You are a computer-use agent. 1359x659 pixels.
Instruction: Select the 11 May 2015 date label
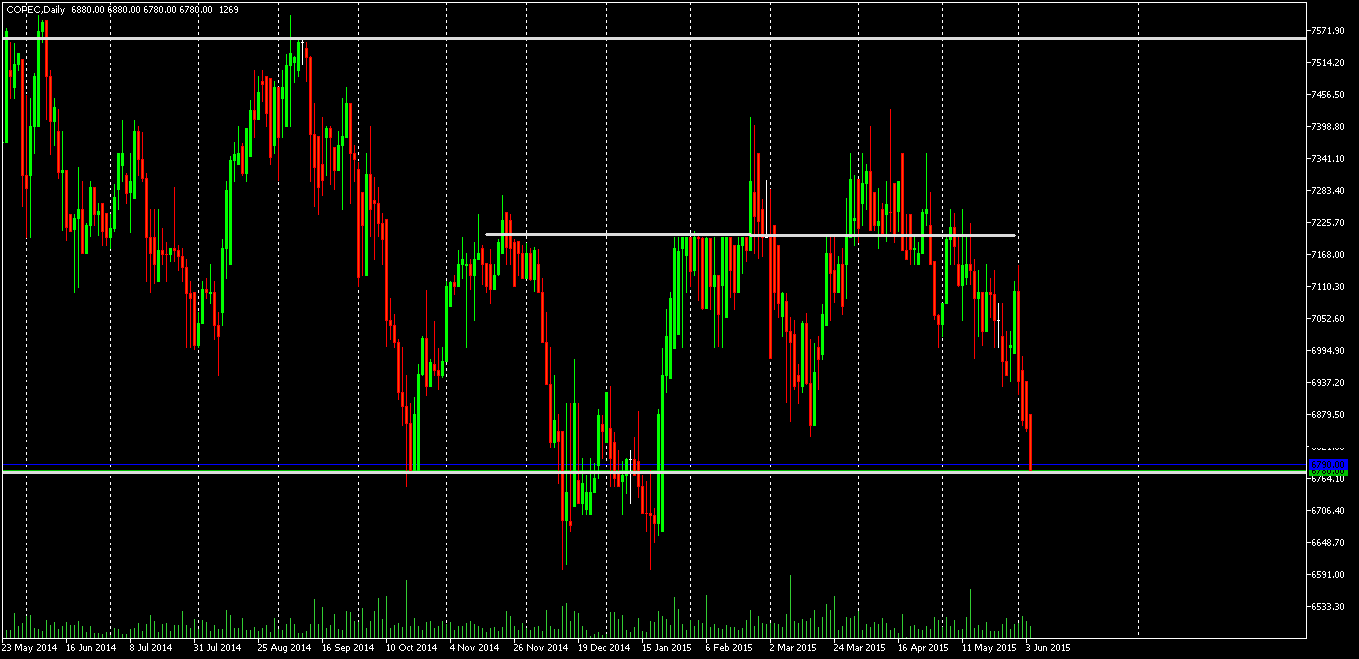(x=988, y=648)
